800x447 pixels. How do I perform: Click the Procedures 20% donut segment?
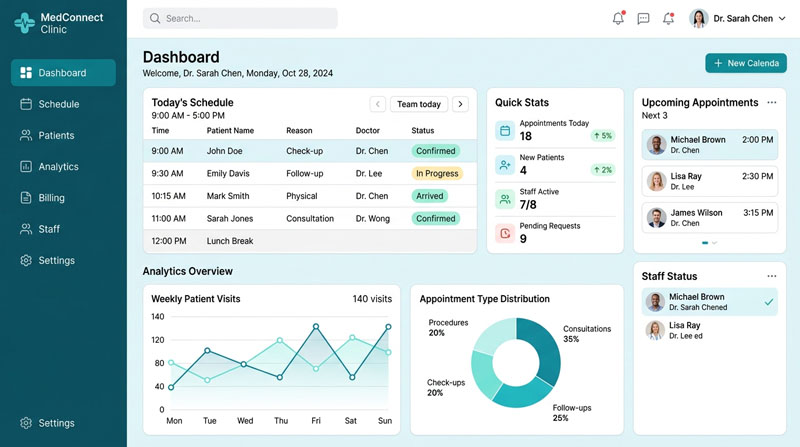[x=495, y=333]
